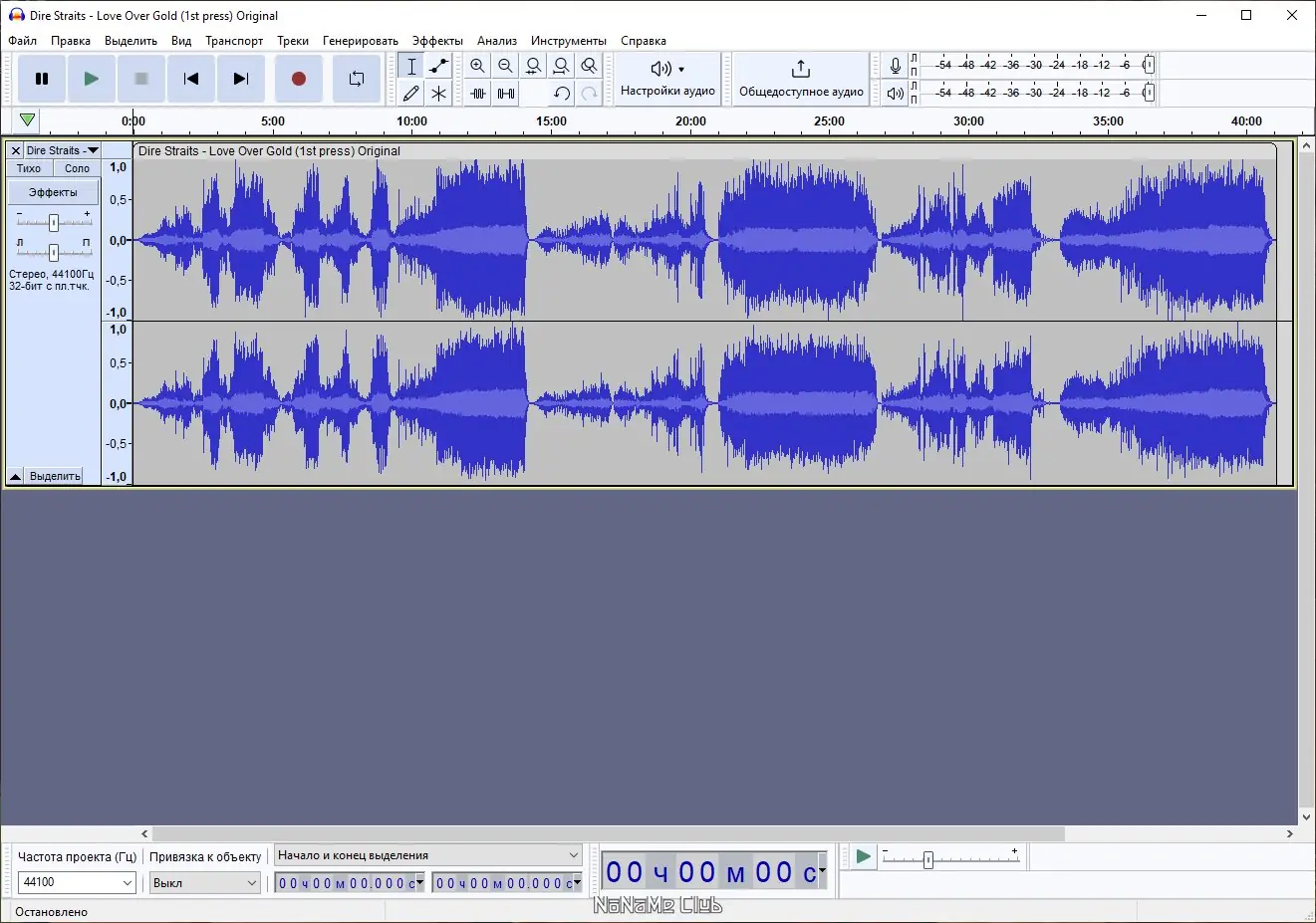Screen dimensions: 1316x923
Task: Open the Файл menu
Action: (22, 41)
